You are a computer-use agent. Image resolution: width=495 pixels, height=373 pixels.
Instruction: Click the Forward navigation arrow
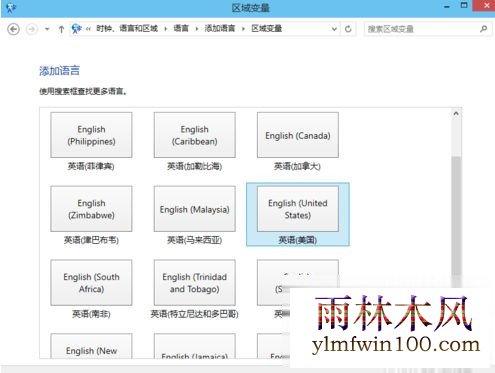click(x=32, y=29)
